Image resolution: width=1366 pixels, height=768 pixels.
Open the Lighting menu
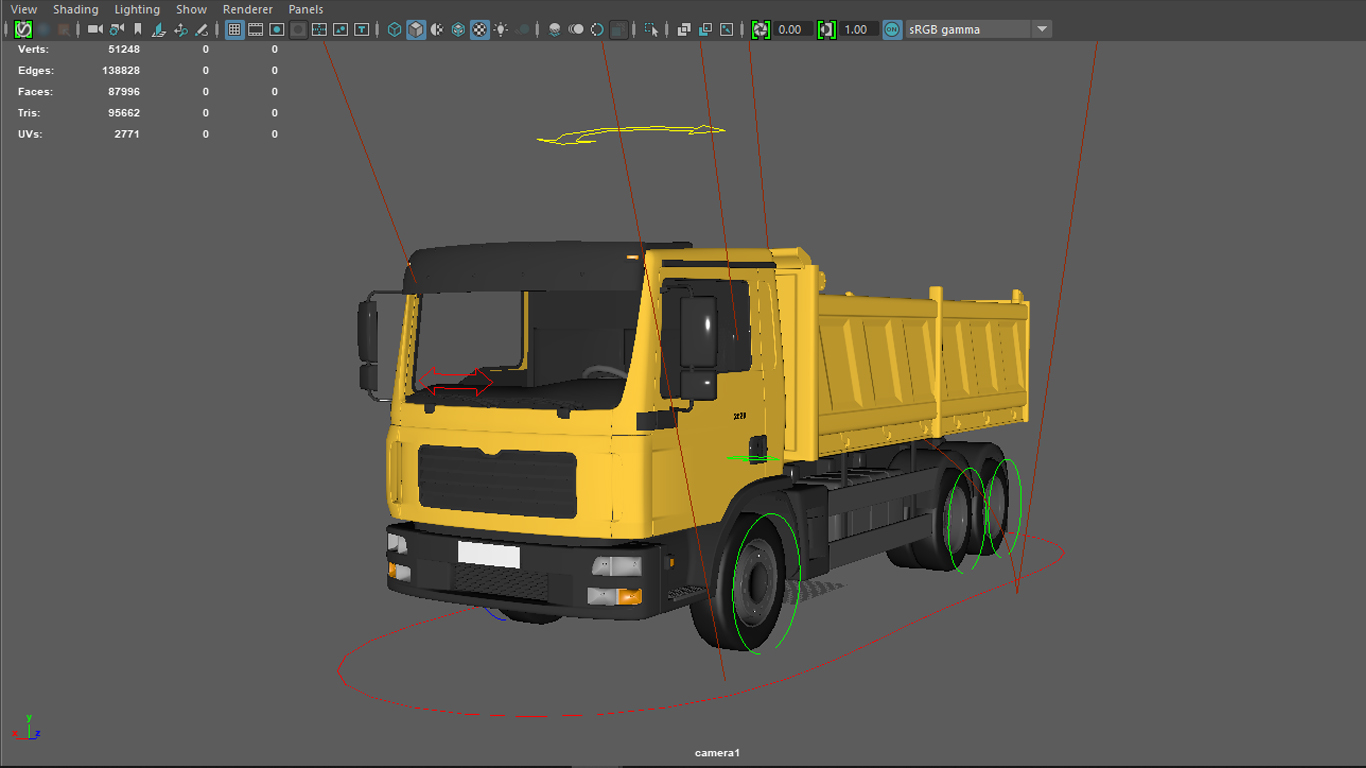(137, 9)
